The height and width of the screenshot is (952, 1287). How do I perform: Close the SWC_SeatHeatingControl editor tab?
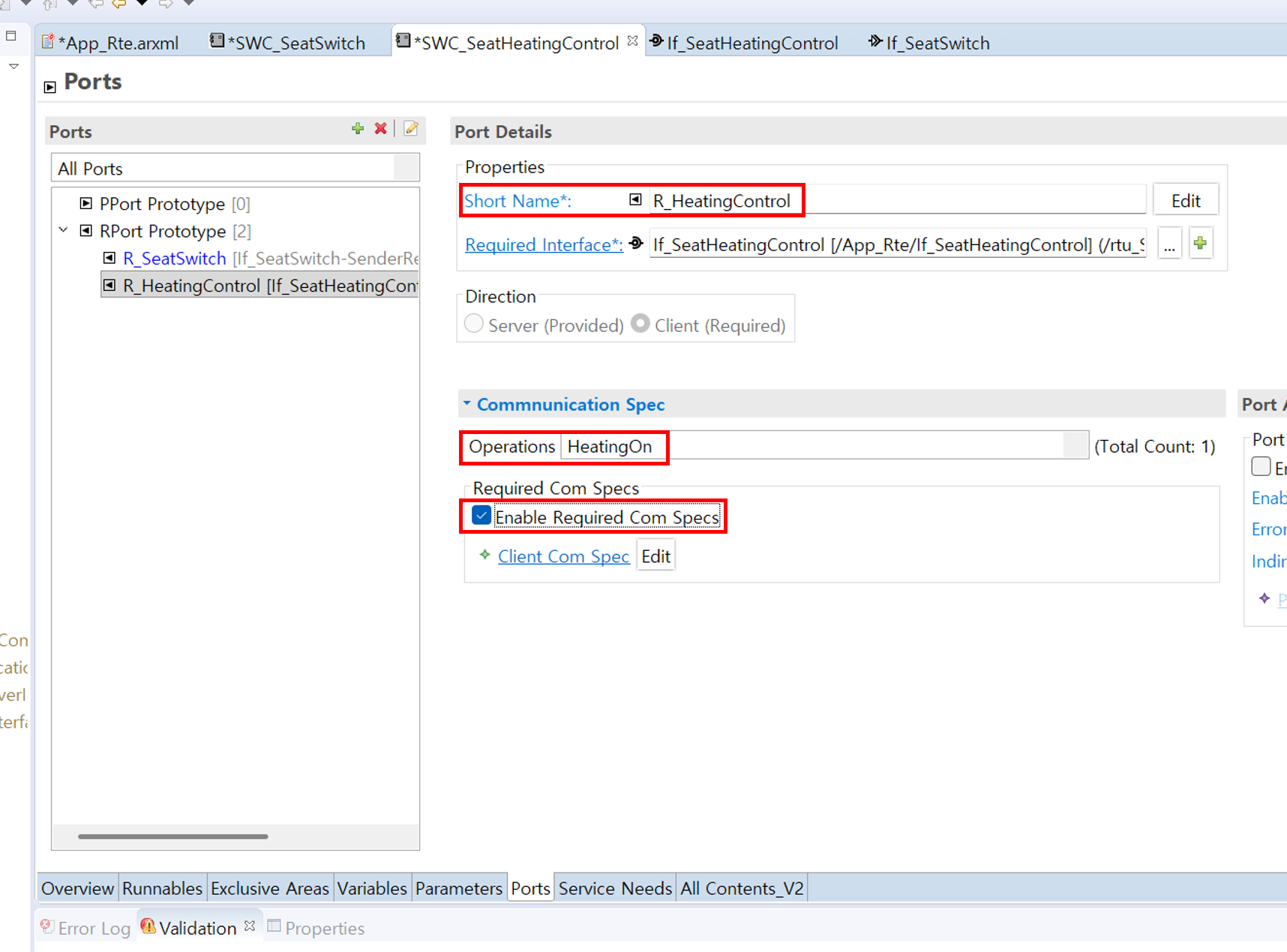pos(633,41)
